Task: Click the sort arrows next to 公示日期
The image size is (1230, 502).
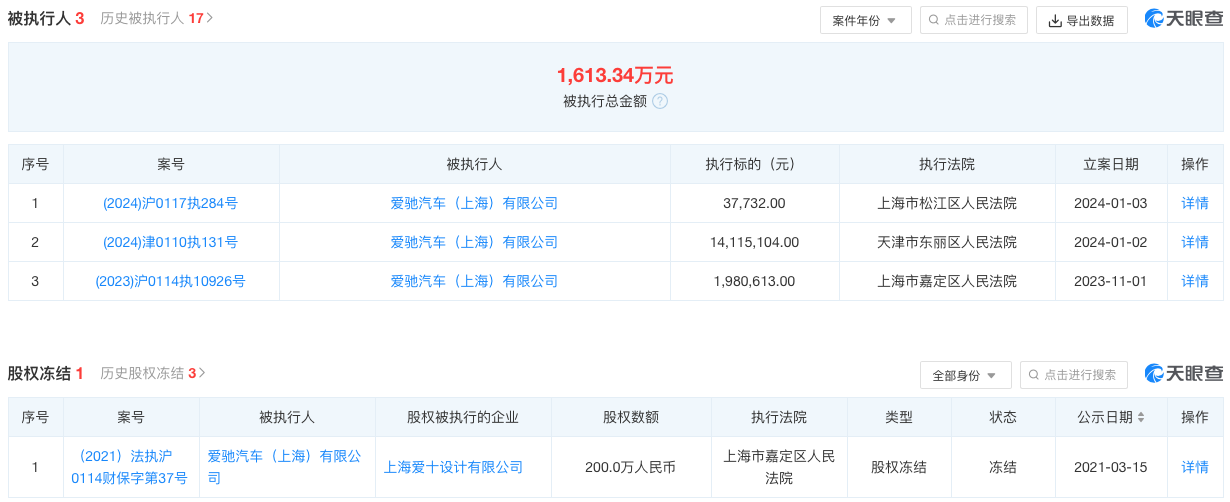Action: click(1141, 417)
